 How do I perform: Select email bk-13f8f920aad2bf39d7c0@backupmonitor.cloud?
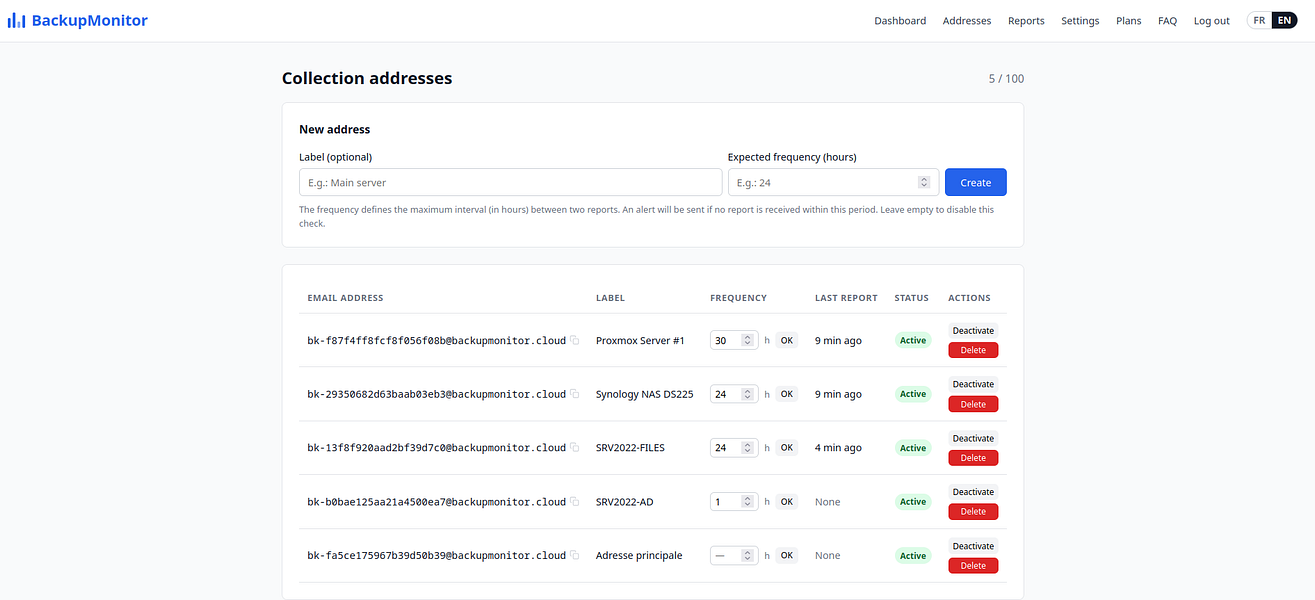point(437,448)
